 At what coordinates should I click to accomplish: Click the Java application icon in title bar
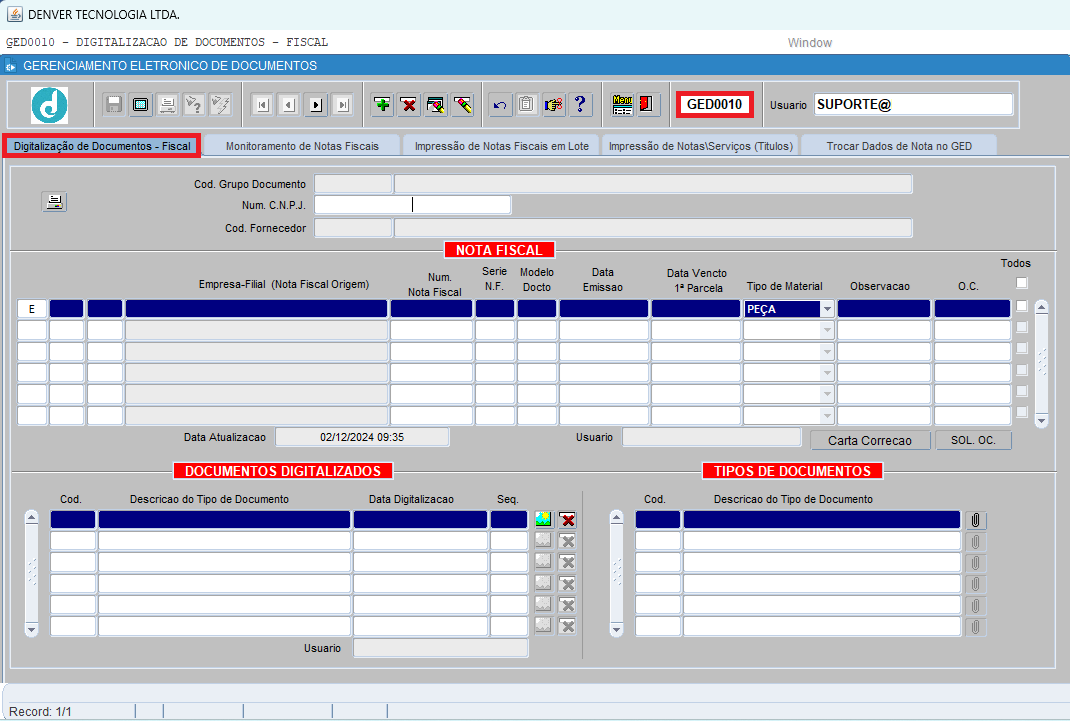point(14,14)
